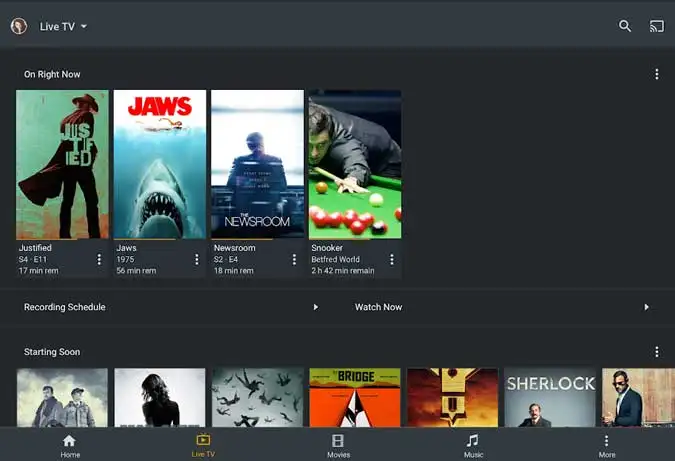Screen dimensions: 675x461
Task: Expand the Live TV source dropdown
Action: [x=63, y=27]
